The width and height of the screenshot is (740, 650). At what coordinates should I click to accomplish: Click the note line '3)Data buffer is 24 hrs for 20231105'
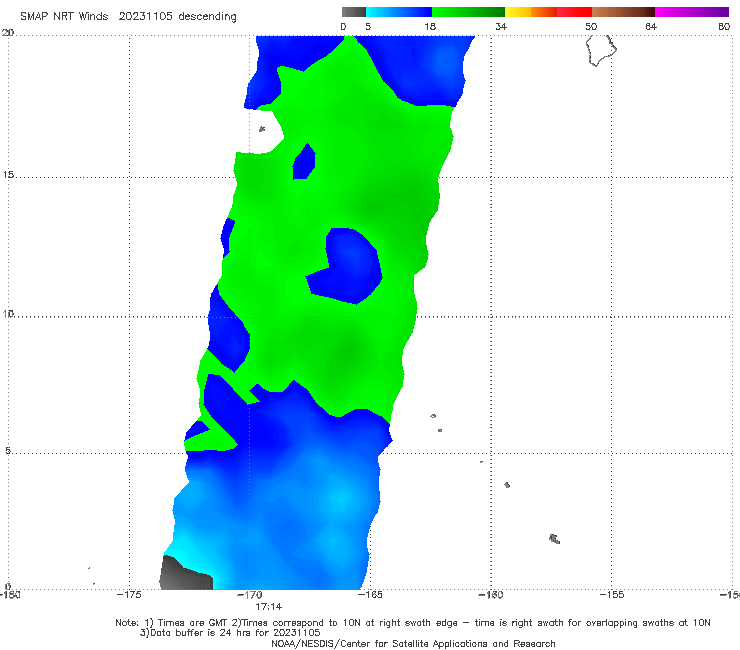(230, 633)
